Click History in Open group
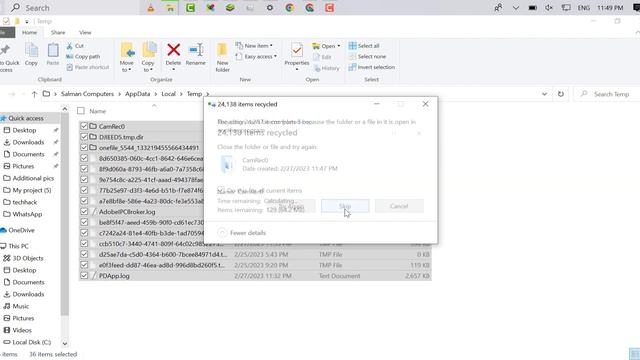The width and height of the screenshot is (640, 360). [x=327, y=68]
